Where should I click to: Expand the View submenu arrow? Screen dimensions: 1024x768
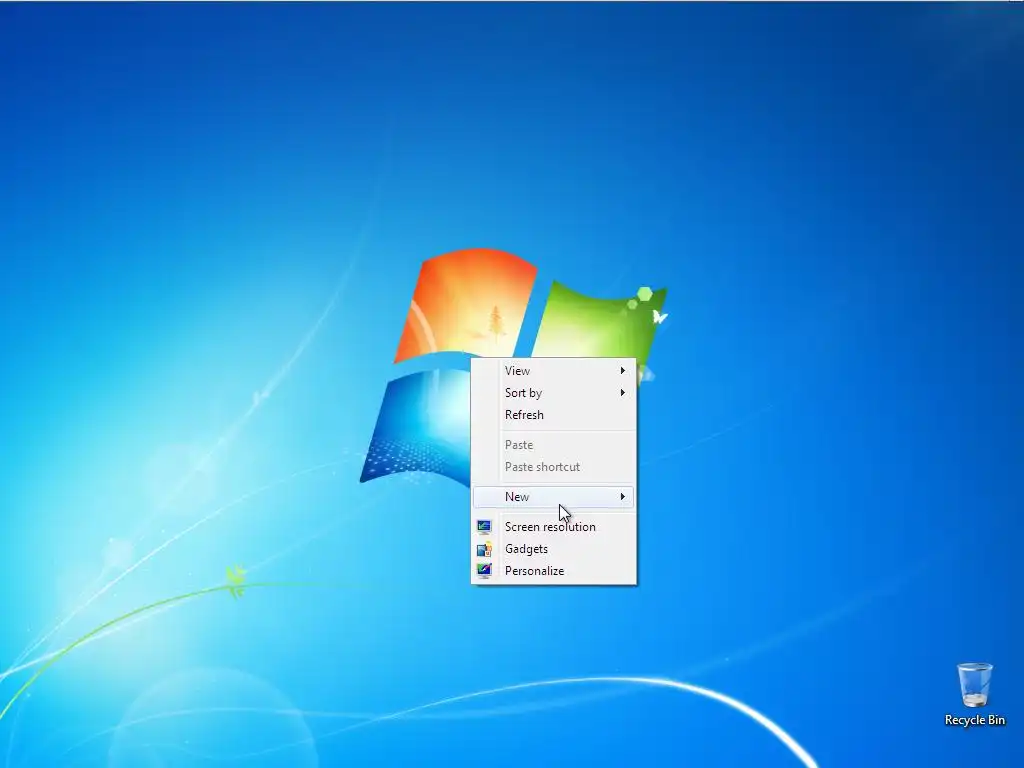pos(622,370)
